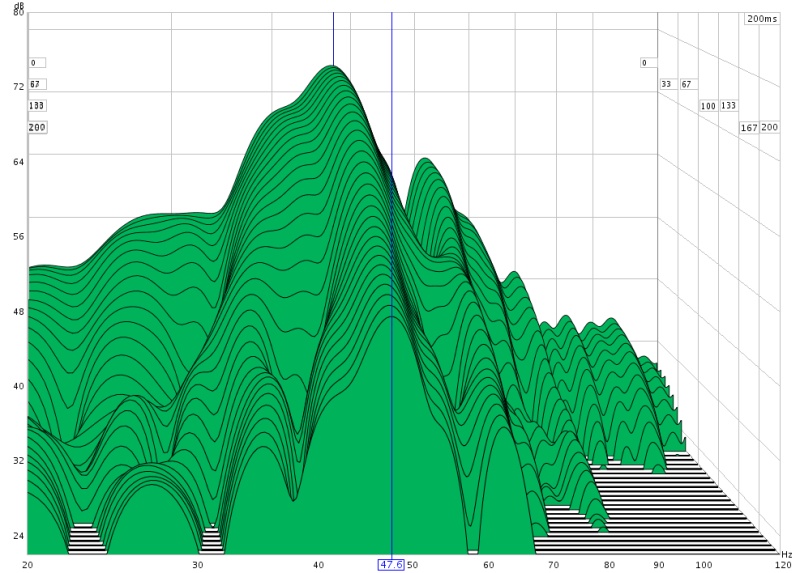
Task: Click the waterfall's tallest peak near 40 Hz
Action: pos(332,68)
